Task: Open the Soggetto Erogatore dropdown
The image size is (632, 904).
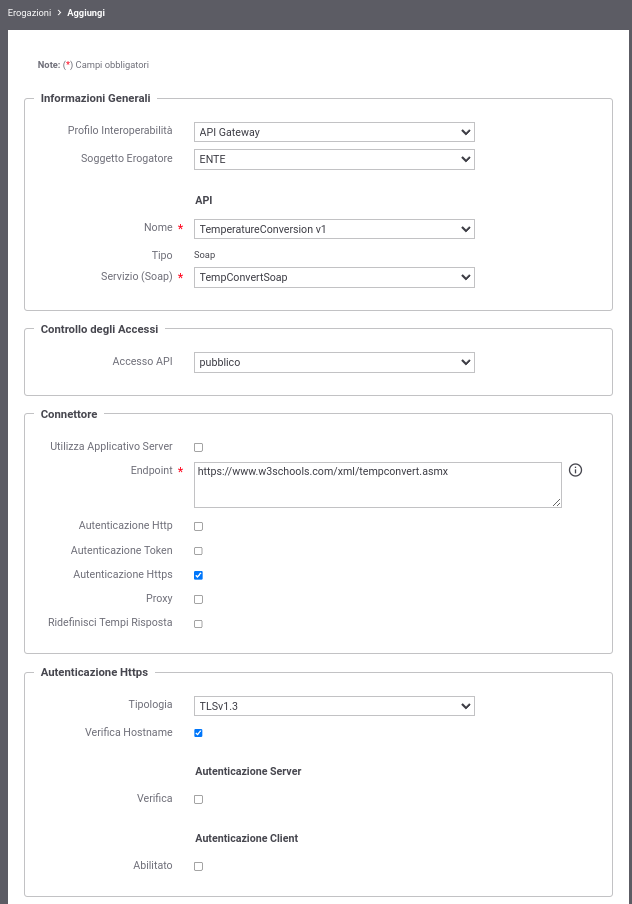Action: (334, 159)
